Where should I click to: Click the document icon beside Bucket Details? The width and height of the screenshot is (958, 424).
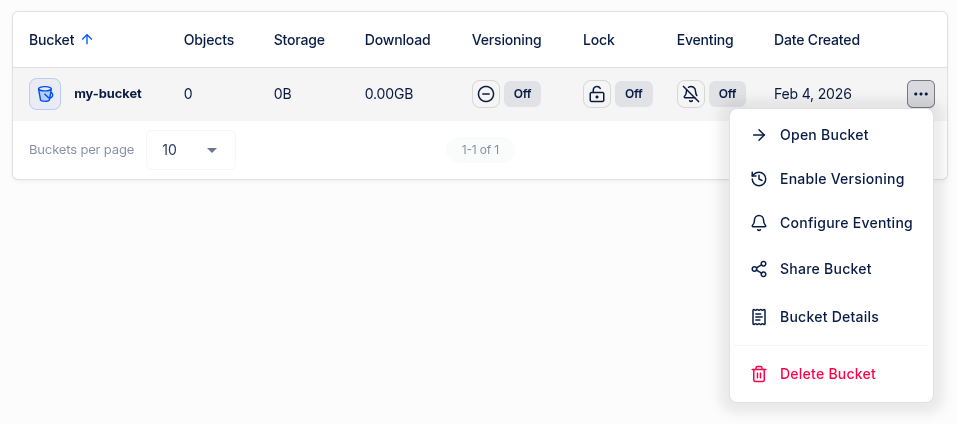coord(759,317)
